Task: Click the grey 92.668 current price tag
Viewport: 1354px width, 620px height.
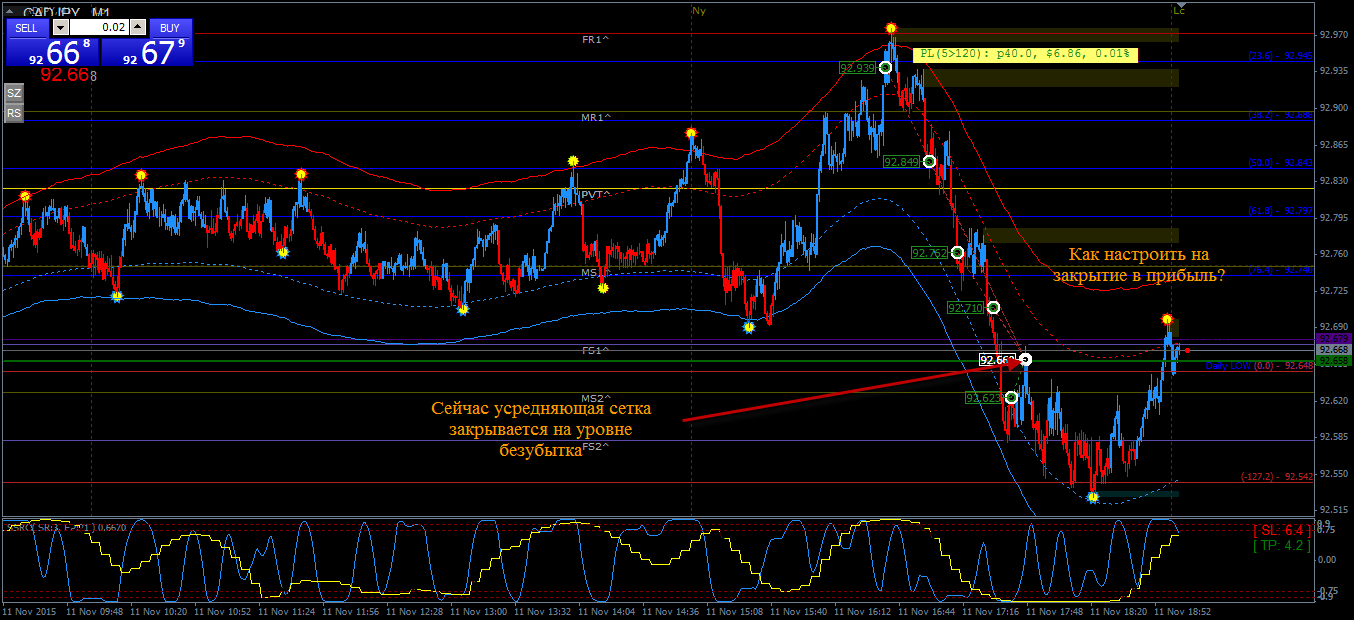Action: 1334,350
